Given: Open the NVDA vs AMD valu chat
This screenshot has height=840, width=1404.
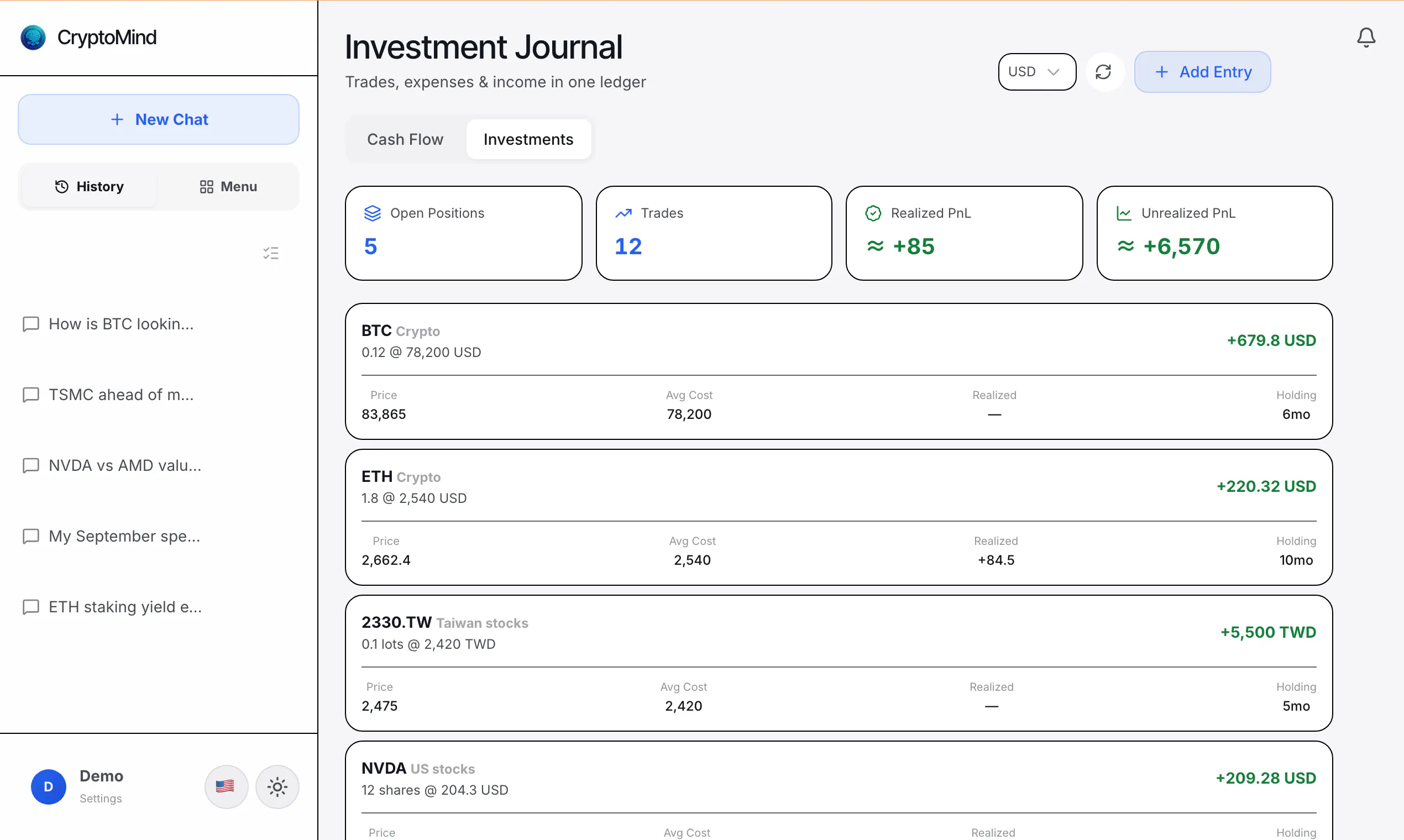Looking at the screenshot, I should click(x=124, y=465).
